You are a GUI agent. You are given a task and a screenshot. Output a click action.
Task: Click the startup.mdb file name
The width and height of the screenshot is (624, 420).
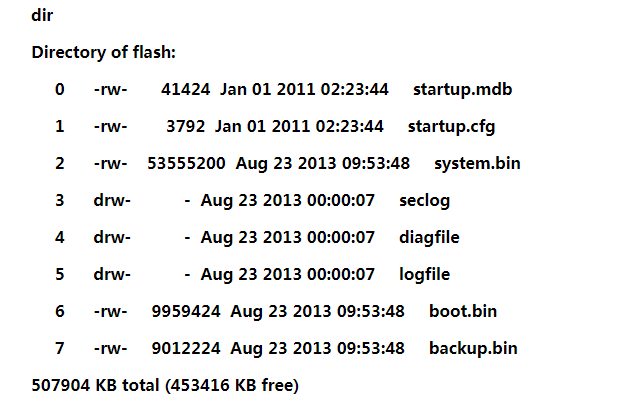[x=462, y=90]
